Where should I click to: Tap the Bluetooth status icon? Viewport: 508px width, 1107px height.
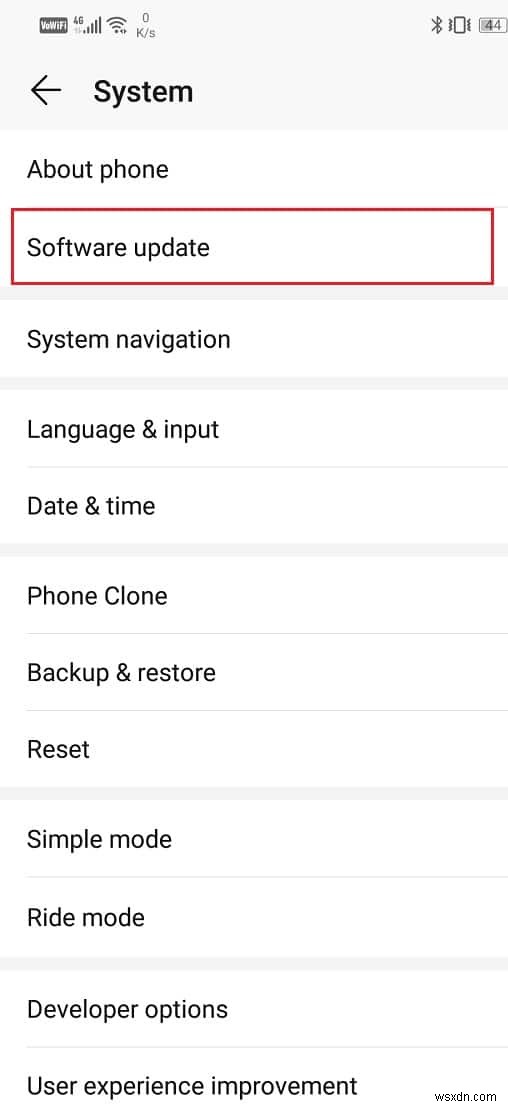pyautogui.click(x=437, y=26)
